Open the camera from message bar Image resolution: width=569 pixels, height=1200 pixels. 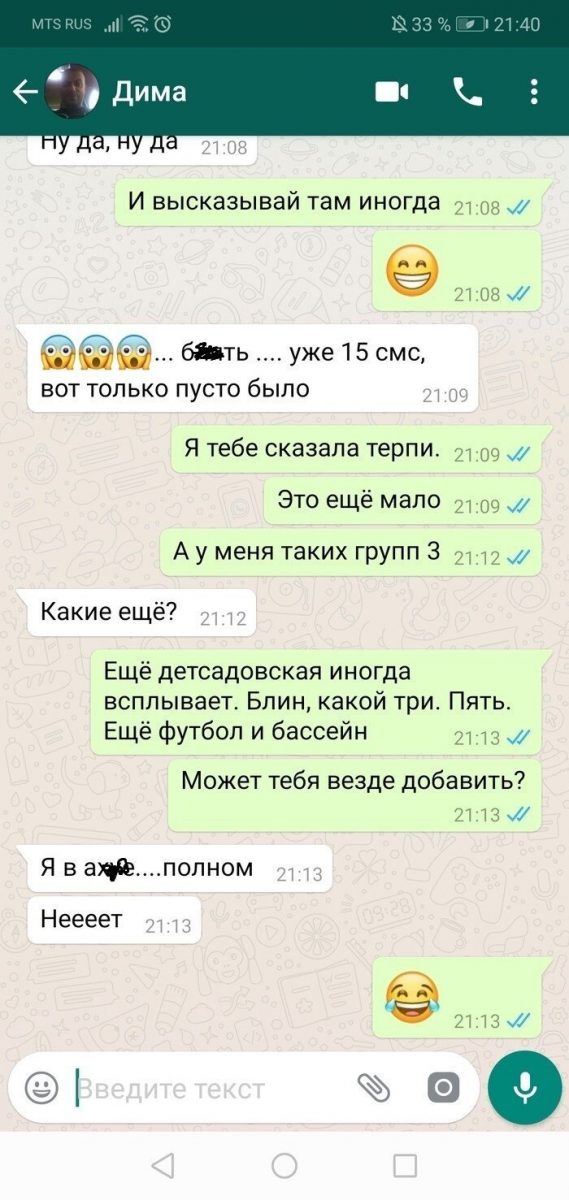[x=443, y=1088]
